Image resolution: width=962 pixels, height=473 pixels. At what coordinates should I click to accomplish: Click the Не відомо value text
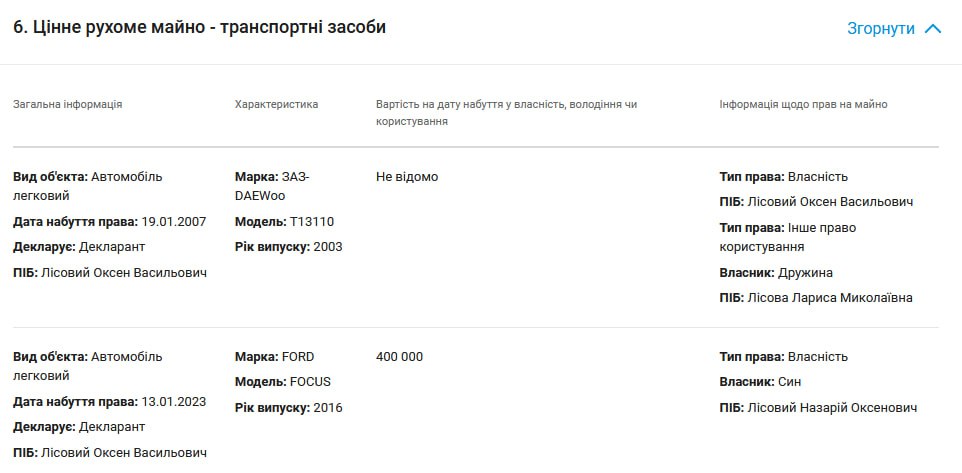[407, 177]
